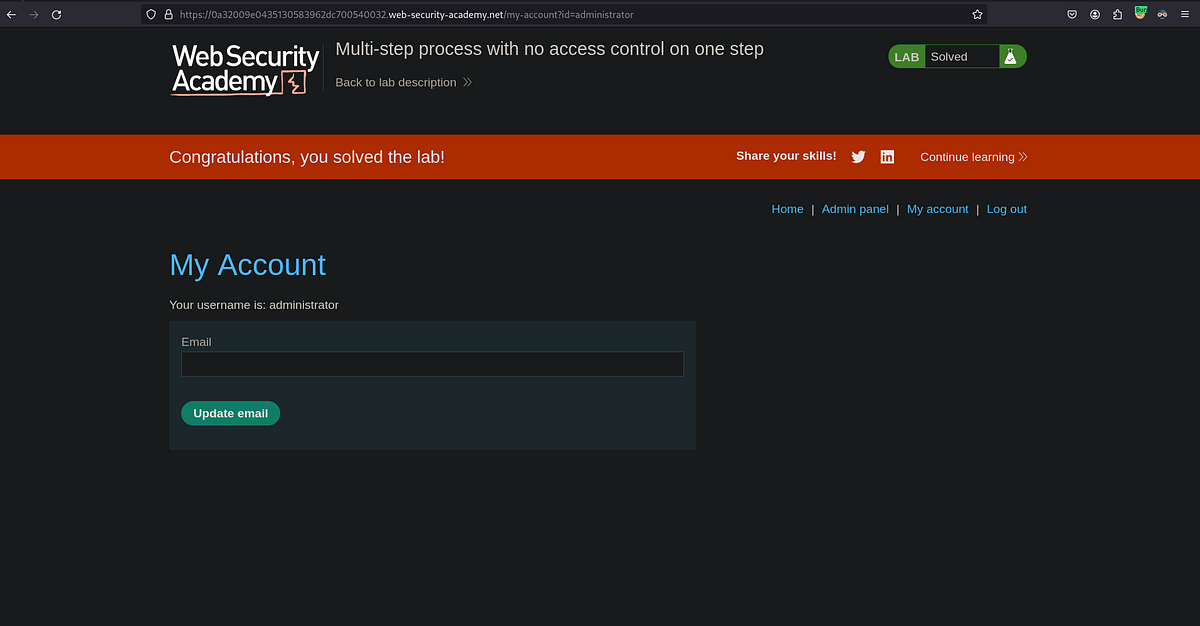Click the Log out link

pos(1006,208)
